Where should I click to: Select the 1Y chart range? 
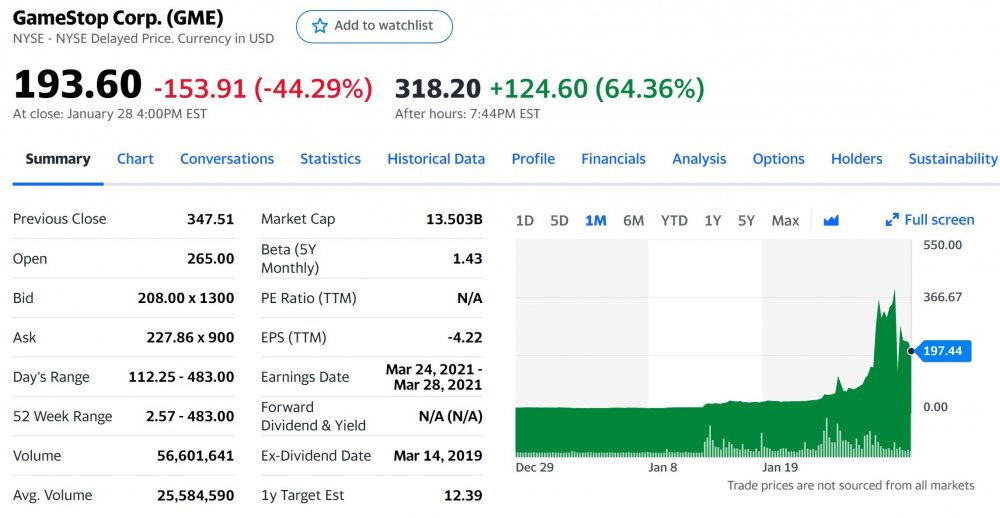pos(712,220)
